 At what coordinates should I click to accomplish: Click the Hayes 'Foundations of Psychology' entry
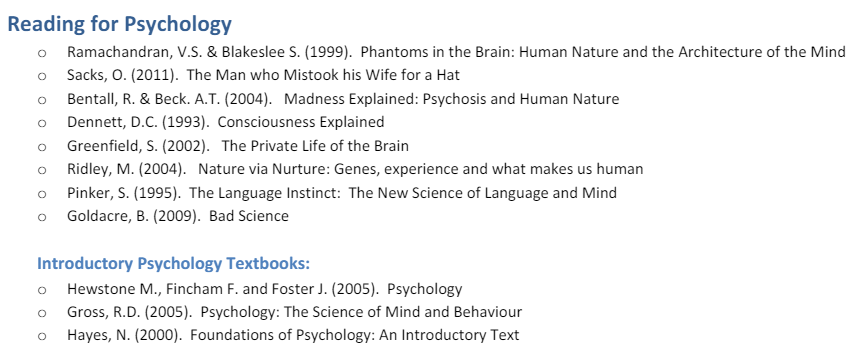[x=293, y=335]
